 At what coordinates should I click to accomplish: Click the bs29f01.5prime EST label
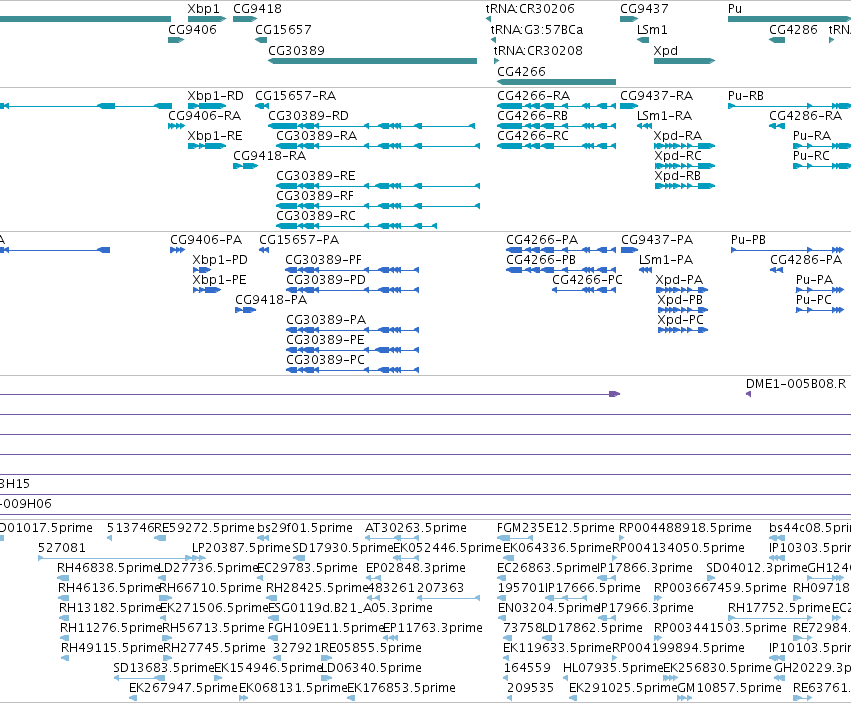click(x=305, y=528)
